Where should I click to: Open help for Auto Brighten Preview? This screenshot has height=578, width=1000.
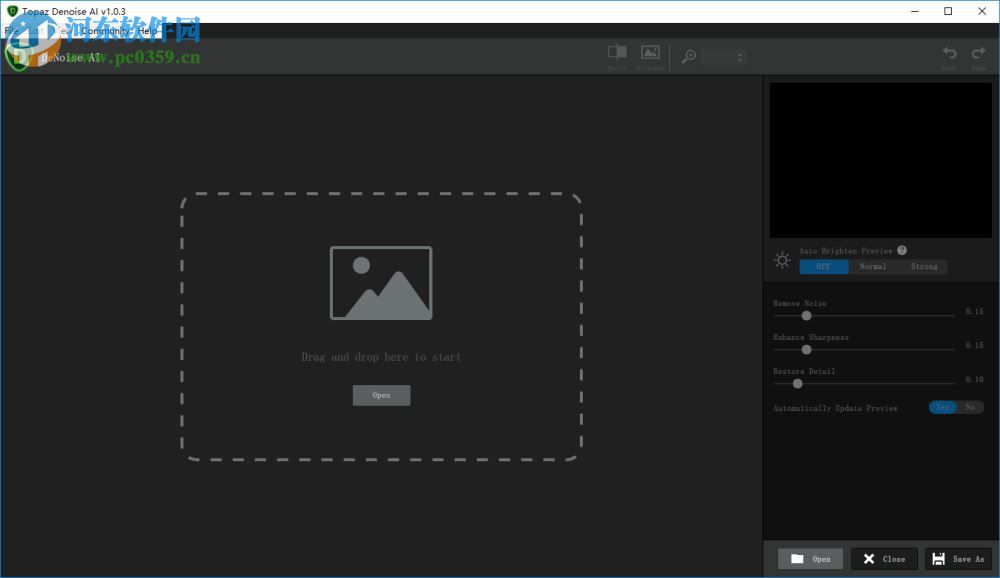coord(902,250)
